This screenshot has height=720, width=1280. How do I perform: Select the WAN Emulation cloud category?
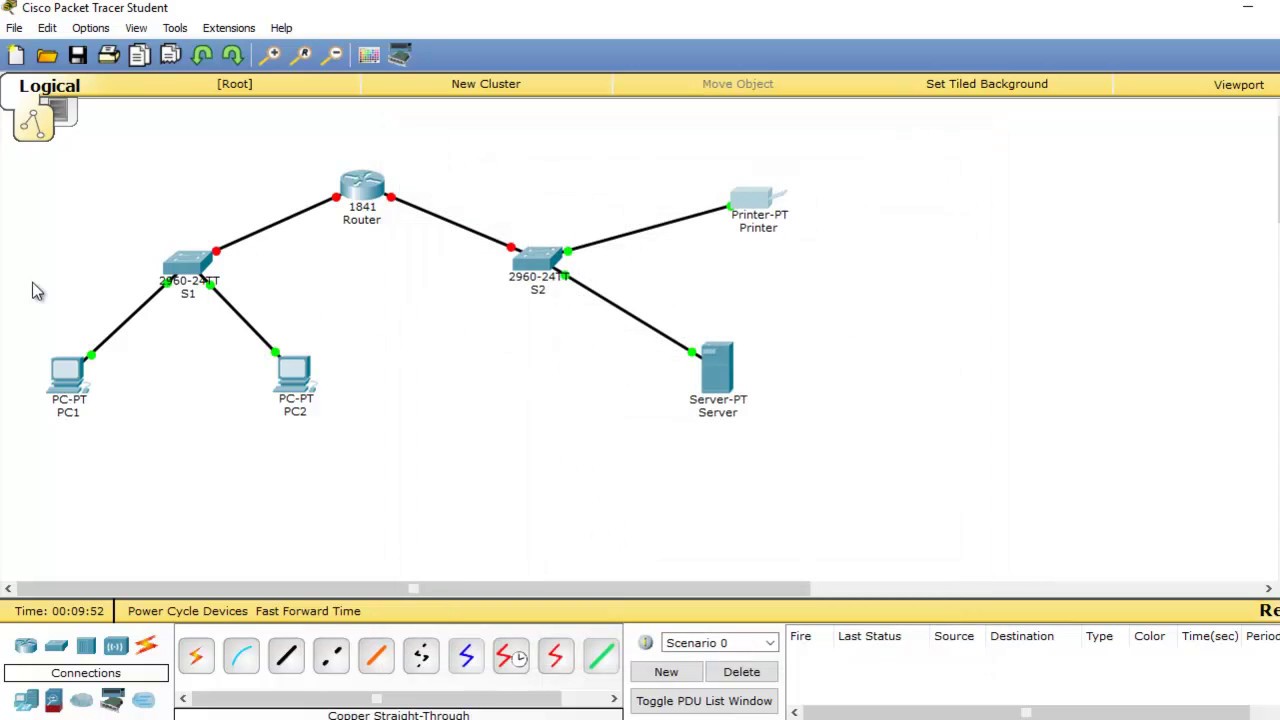click(x=82, y=700)
